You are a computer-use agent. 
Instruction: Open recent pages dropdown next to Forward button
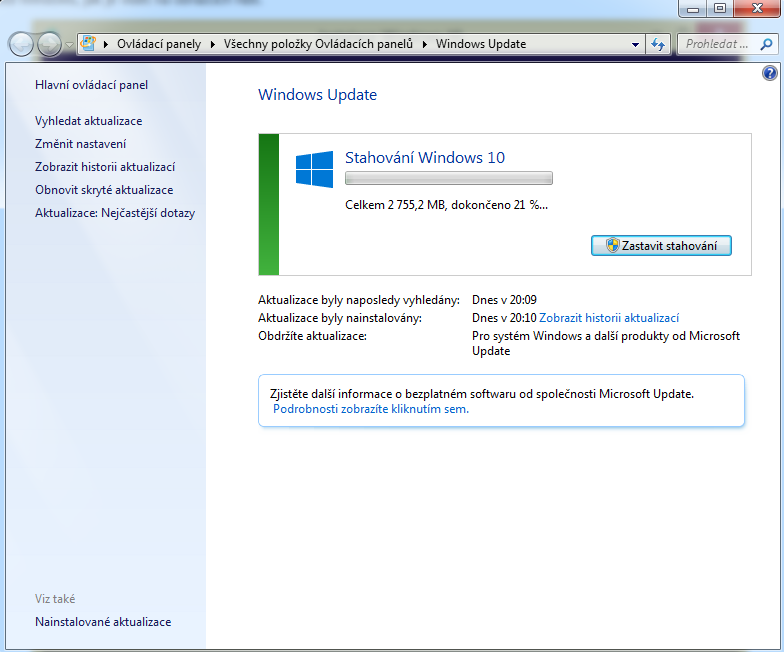pos(70,45)
